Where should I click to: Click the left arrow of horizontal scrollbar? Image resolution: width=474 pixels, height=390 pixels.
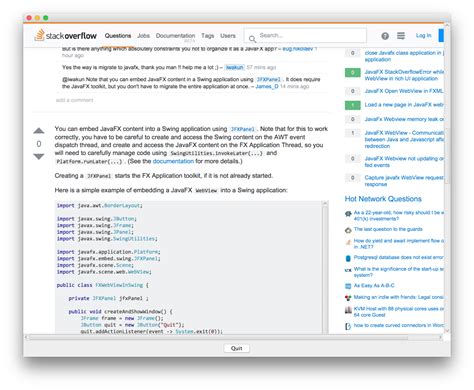[26, 337]
